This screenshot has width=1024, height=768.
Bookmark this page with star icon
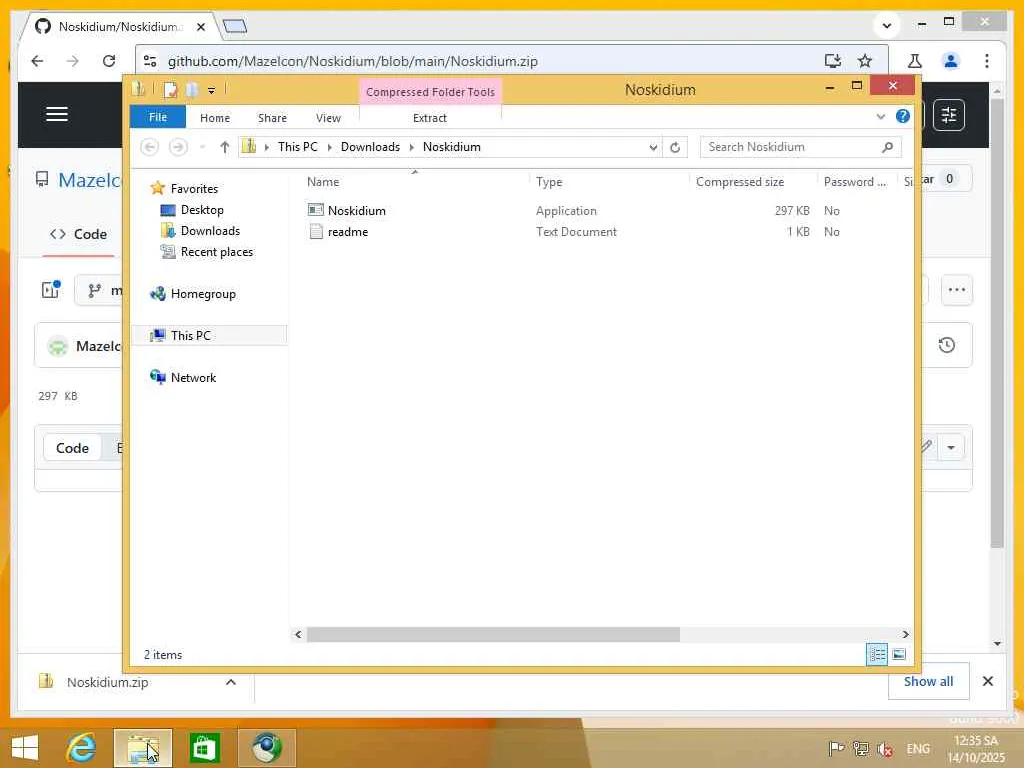point(865,61)
